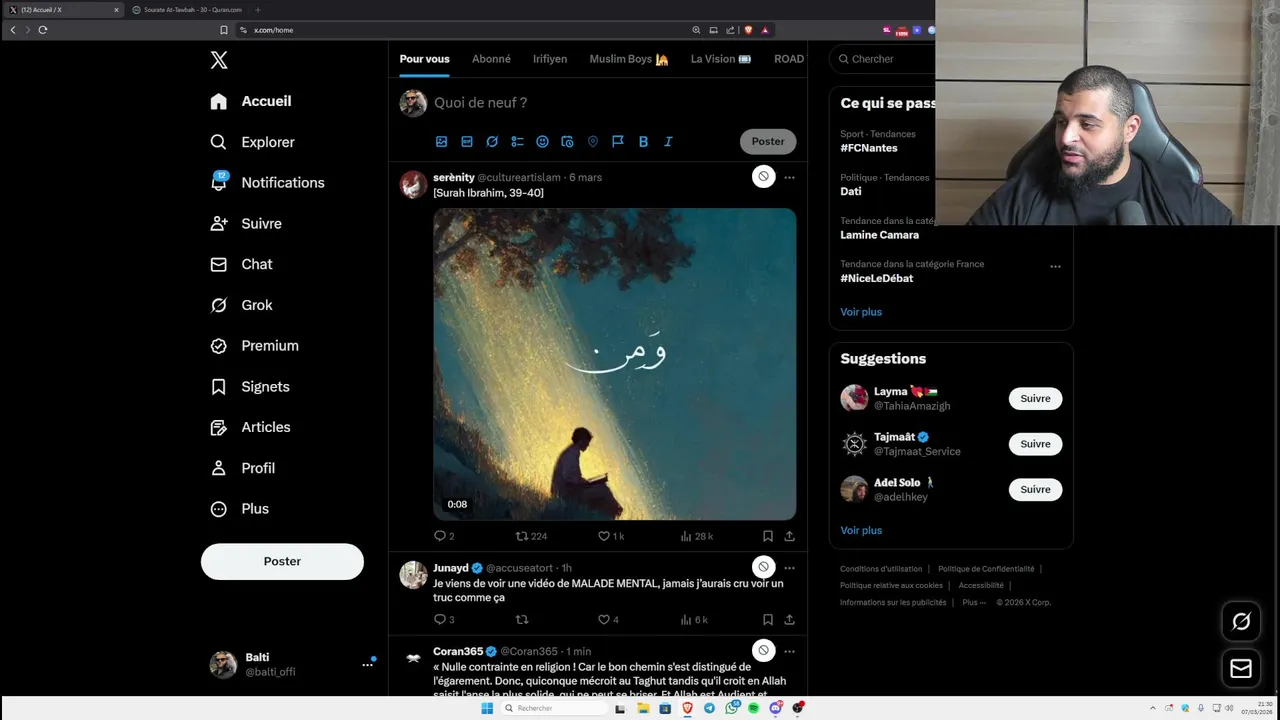Follow Adel Solo with the Suivre button

click(x=1035, y=489)
